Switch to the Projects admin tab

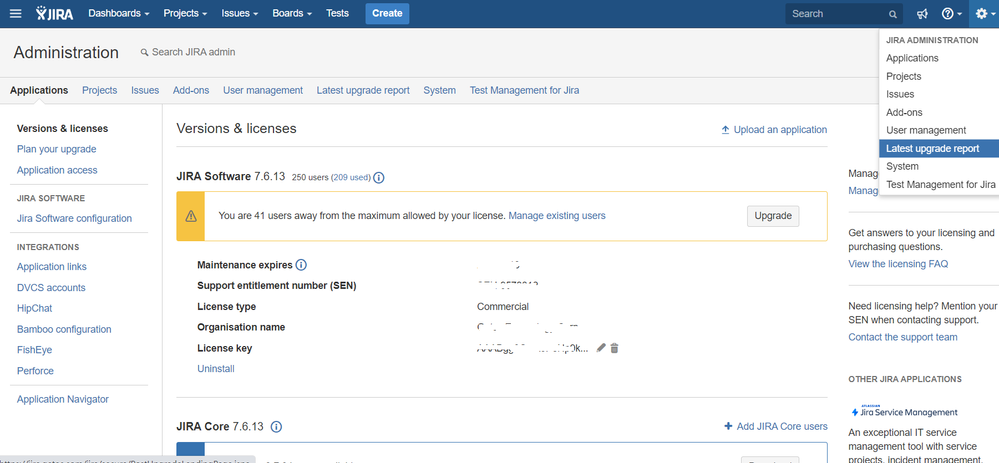(99, 90)
